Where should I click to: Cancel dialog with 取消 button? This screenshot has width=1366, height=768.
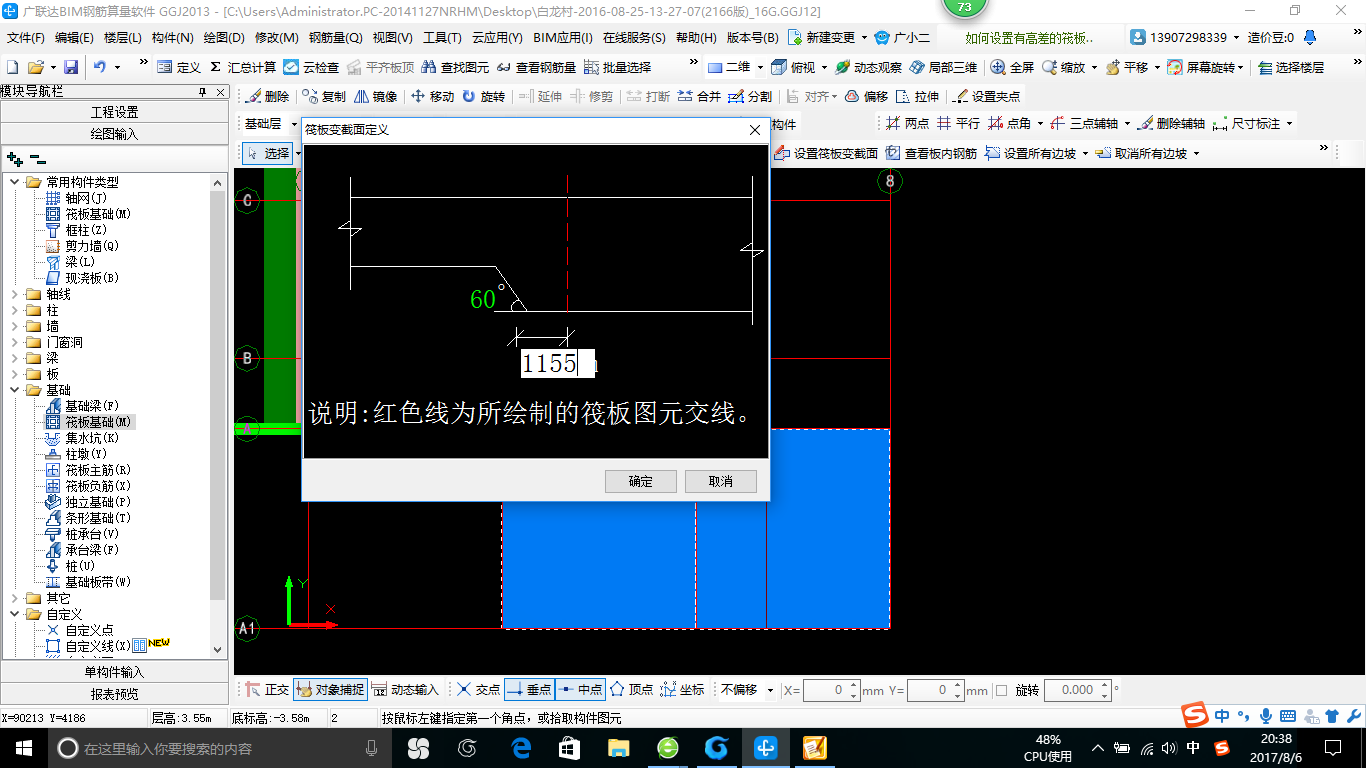click(721, 481)
